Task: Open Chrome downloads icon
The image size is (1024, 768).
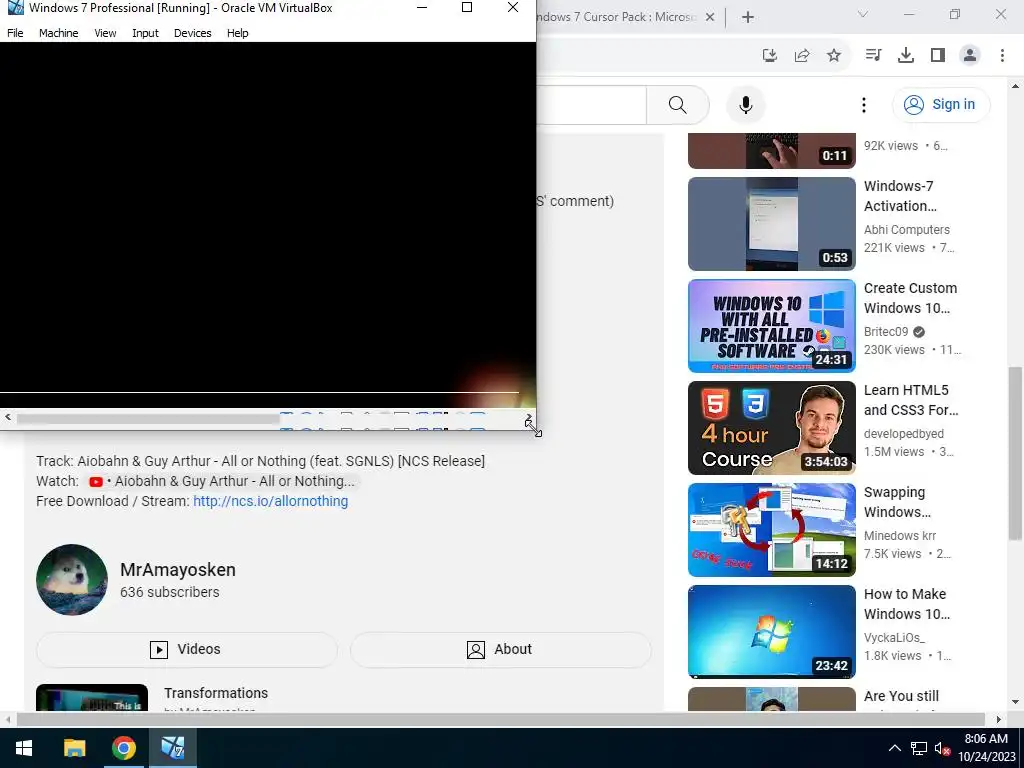Action: pos(906,56)
